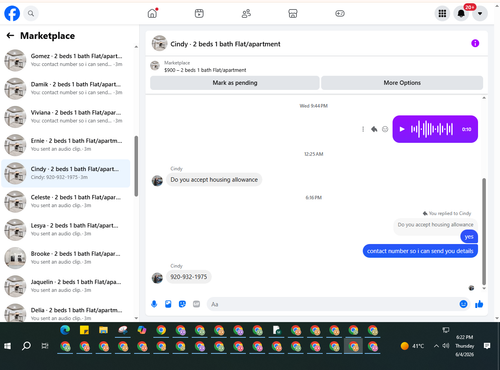Open File Explorer from taskbar

point(103,330)
